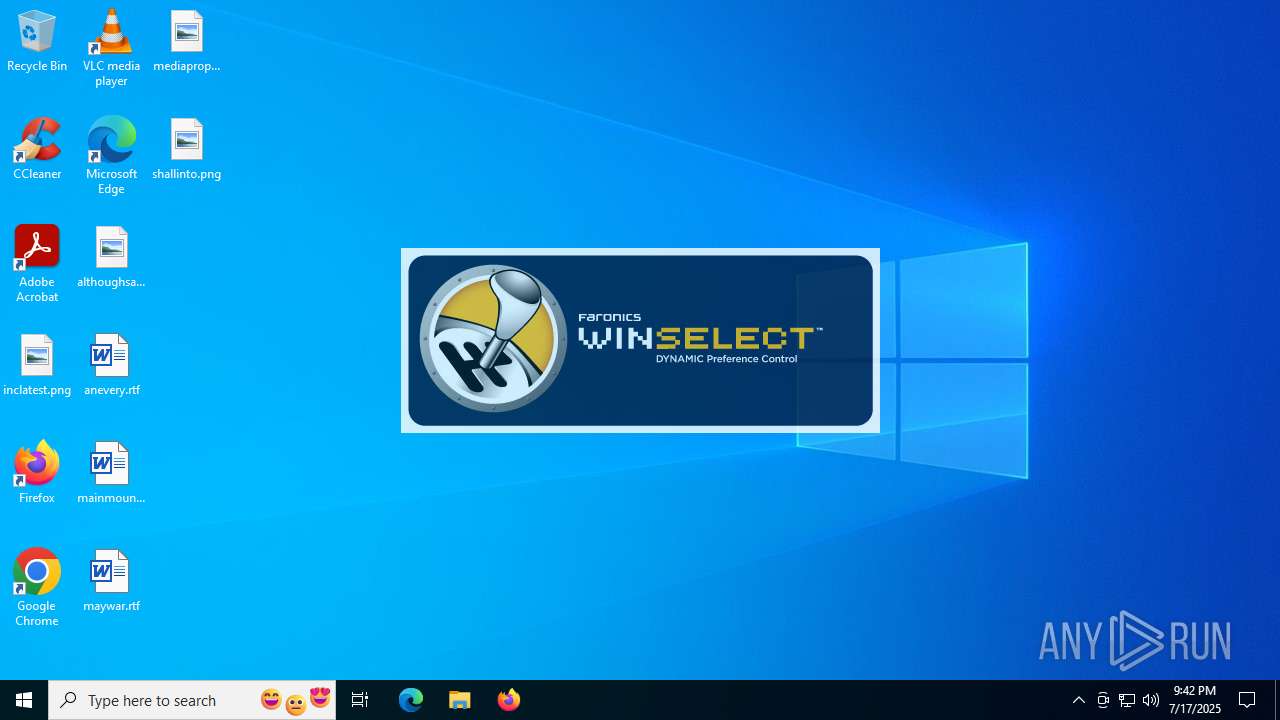Screen dimensions: 1280x720
Task: Open the network status tray icon
Action: click(1127, 700)
